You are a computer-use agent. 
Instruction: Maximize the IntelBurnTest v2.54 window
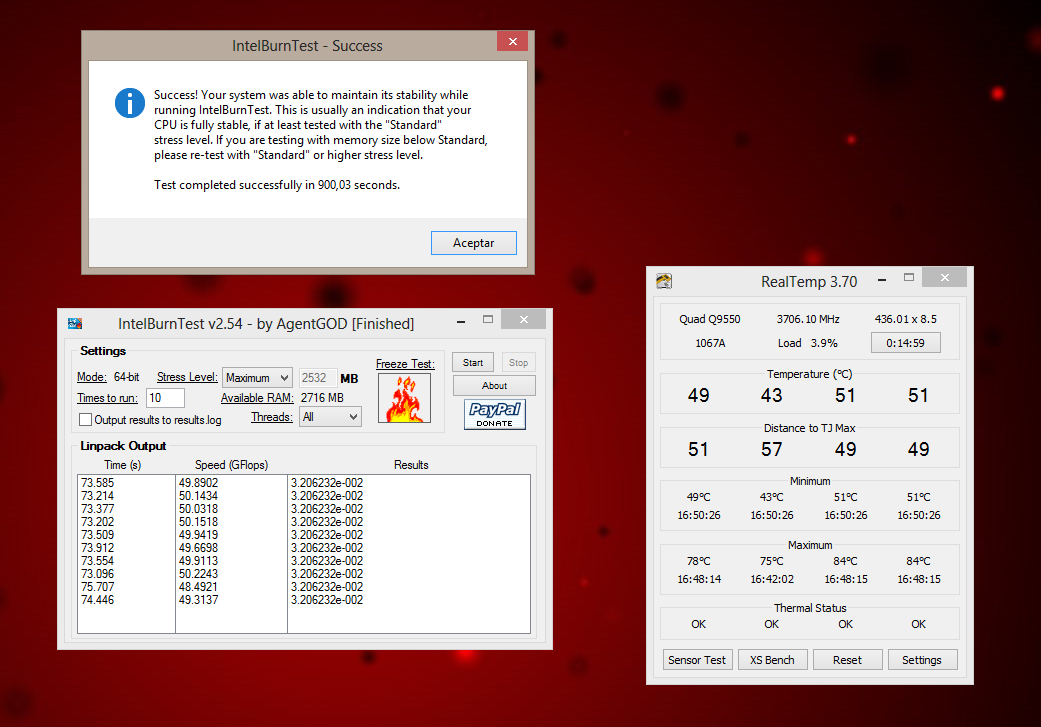[x=488, y=320]
